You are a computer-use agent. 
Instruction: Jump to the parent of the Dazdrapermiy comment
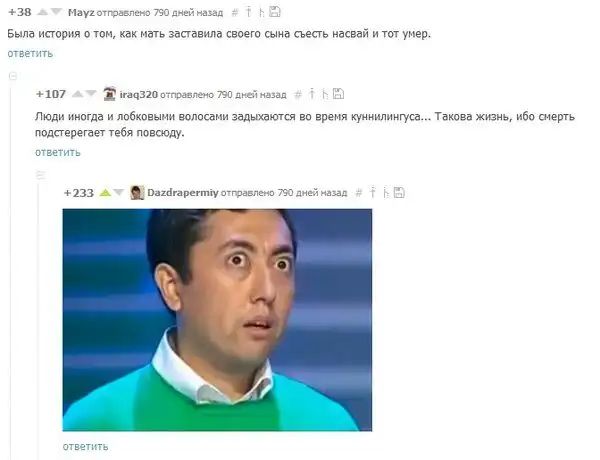pyautogui.click(x=372, y=192)
